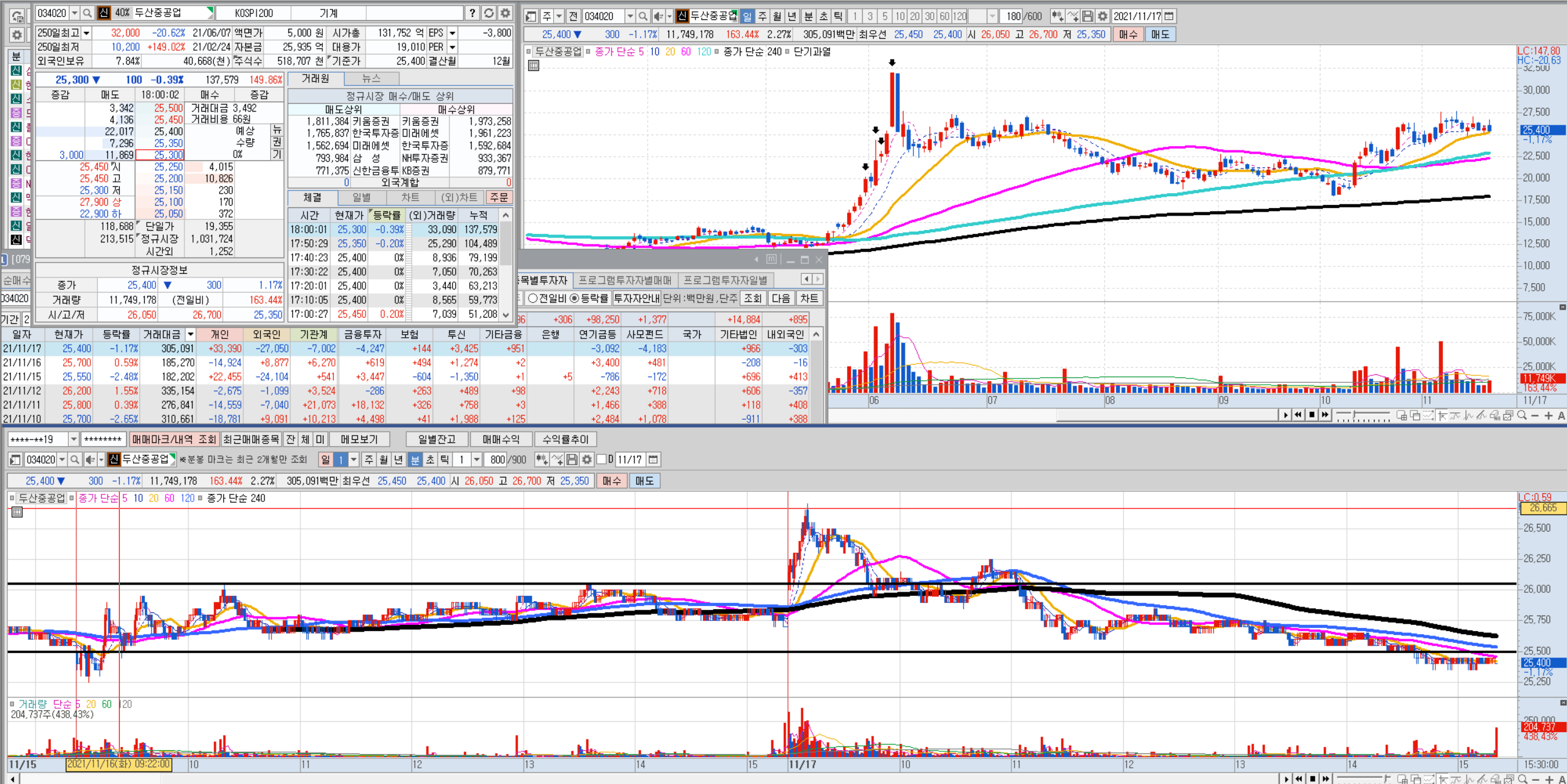Click the 메모보기 button
This screenshot has width=1567, height=784.
(x=359, y=440)
